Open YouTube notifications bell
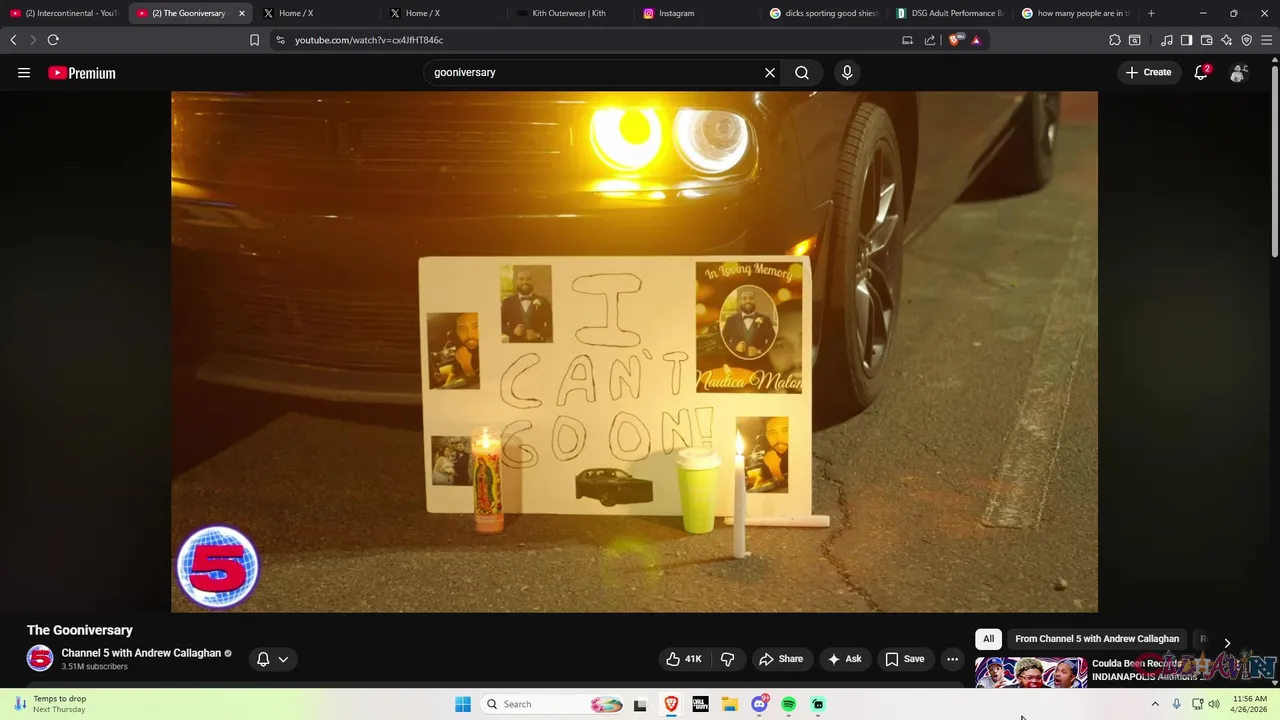The image size is (1280, 720). point(1201,72)
